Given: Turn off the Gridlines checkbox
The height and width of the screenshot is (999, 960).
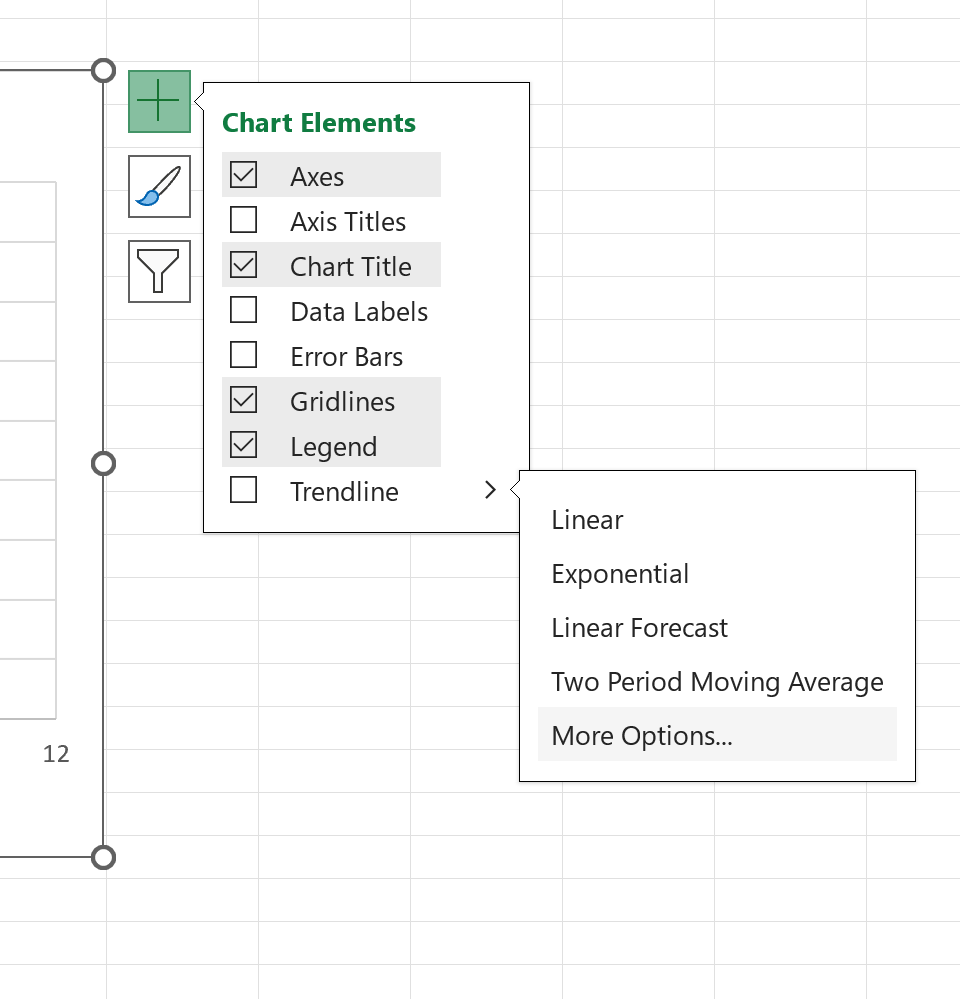Looking at the screenshot, I should tap(243, 400).
